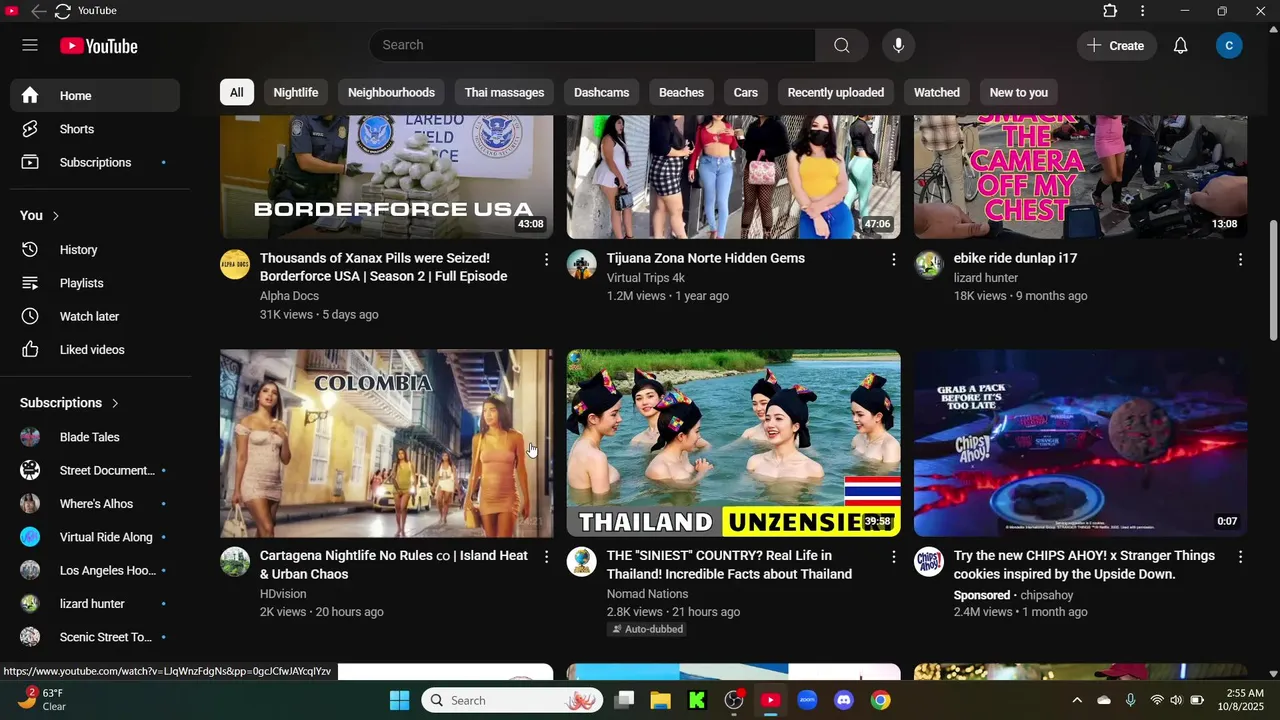Select the All filter chip

236,92
